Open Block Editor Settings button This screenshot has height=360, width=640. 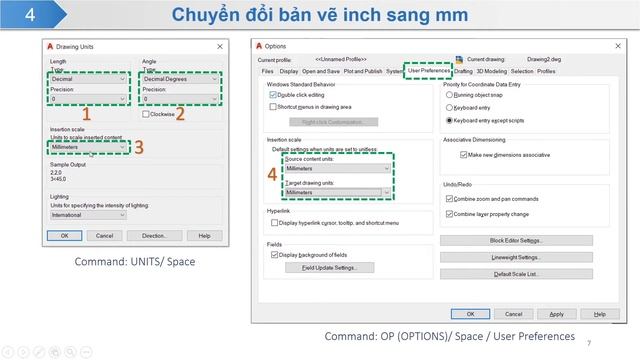tap(516, 240)
